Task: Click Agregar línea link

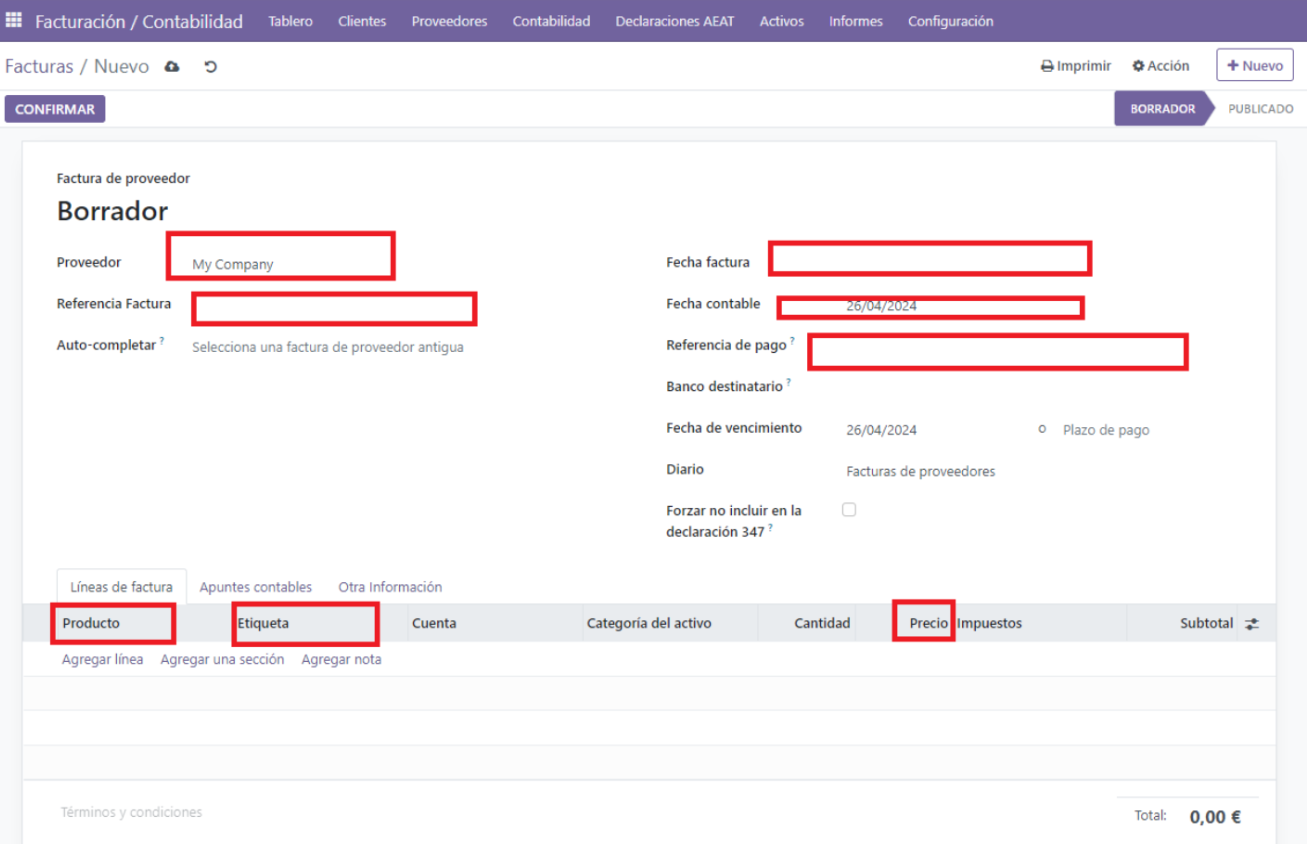Action: (102, 659)
